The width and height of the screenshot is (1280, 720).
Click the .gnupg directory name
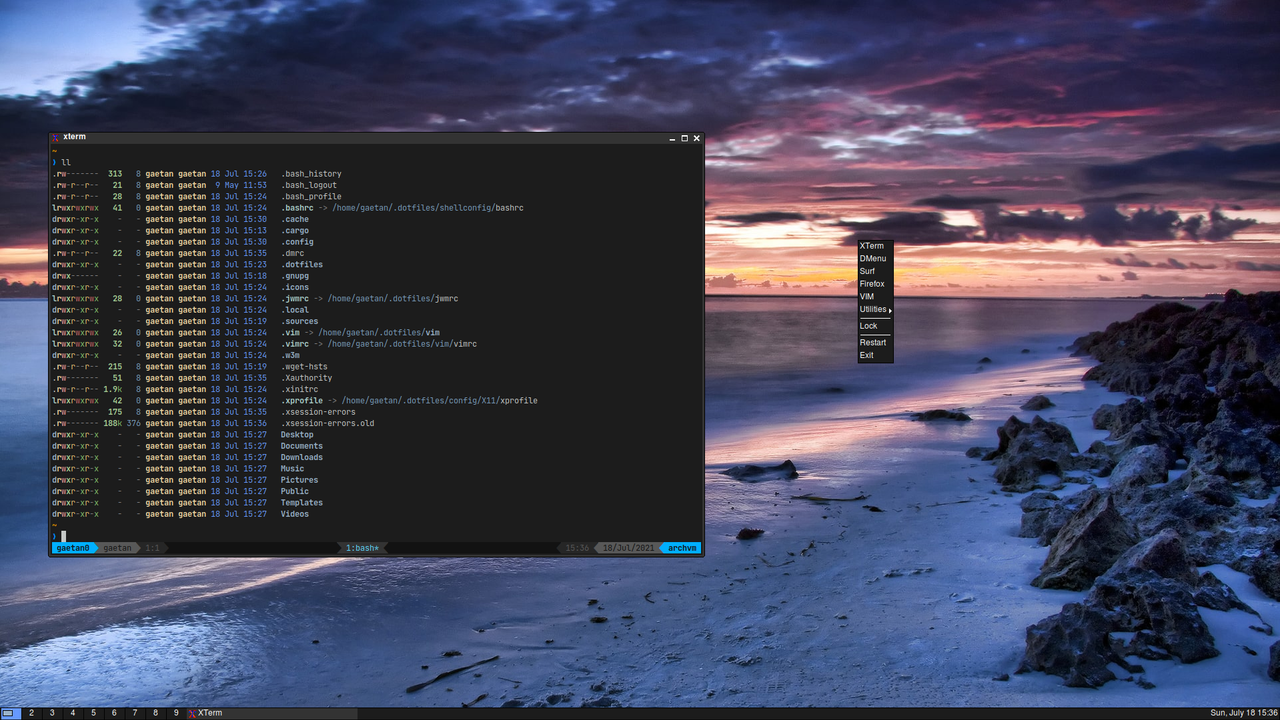point(295,276)
